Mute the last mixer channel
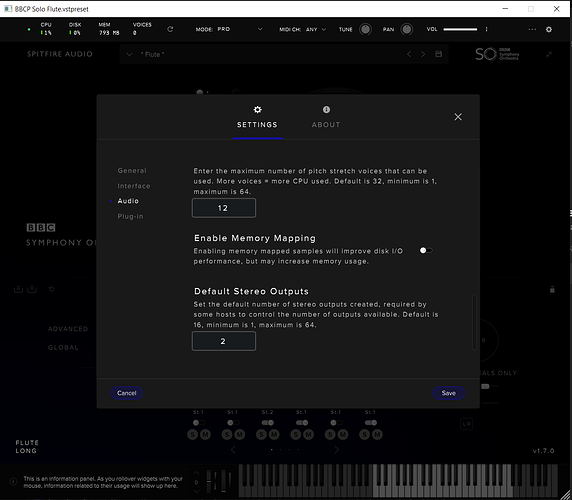 point(377,434)
